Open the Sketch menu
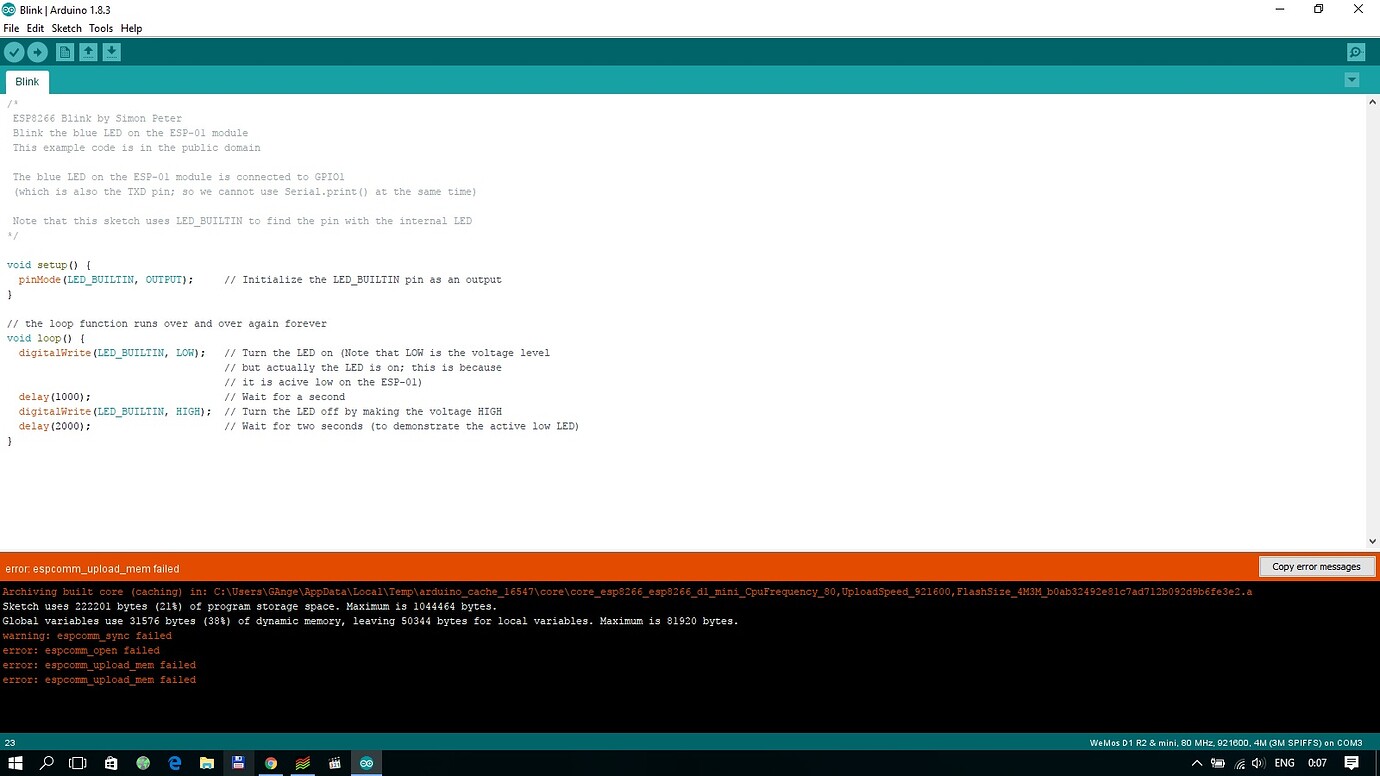 point(66,28)
